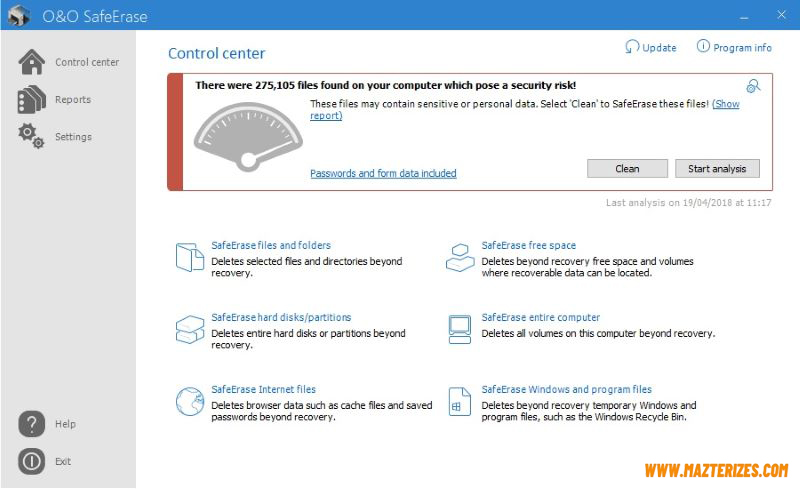Screen dimensions: 800x489
Task: Open the SafeErase hard disks/partitions link
Action: pos(281,317)
